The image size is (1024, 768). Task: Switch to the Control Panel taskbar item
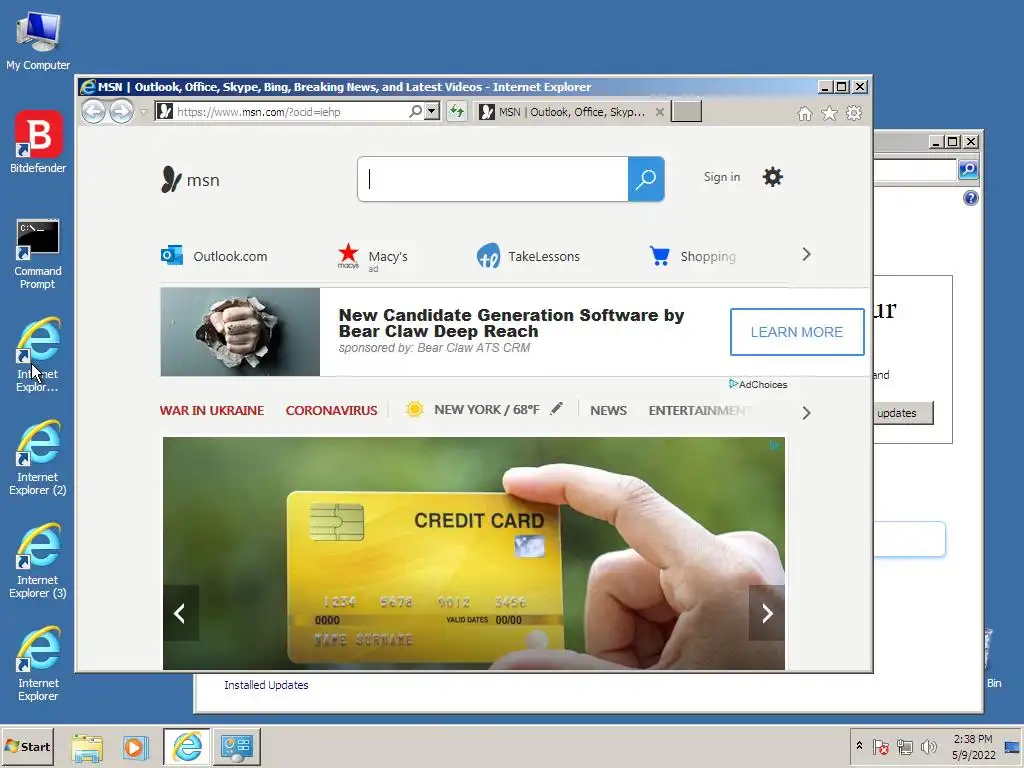coord(236,746)
